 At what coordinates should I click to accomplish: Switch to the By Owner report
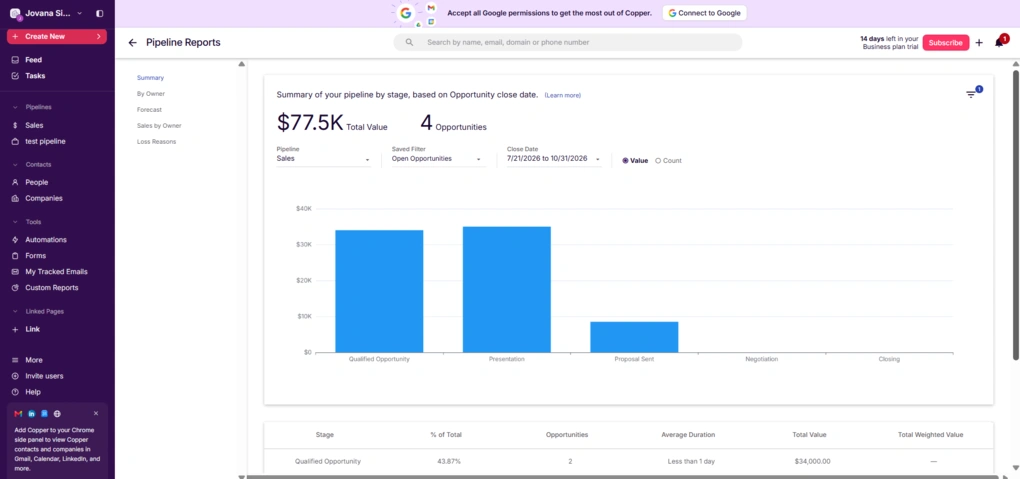click(150, 94)
